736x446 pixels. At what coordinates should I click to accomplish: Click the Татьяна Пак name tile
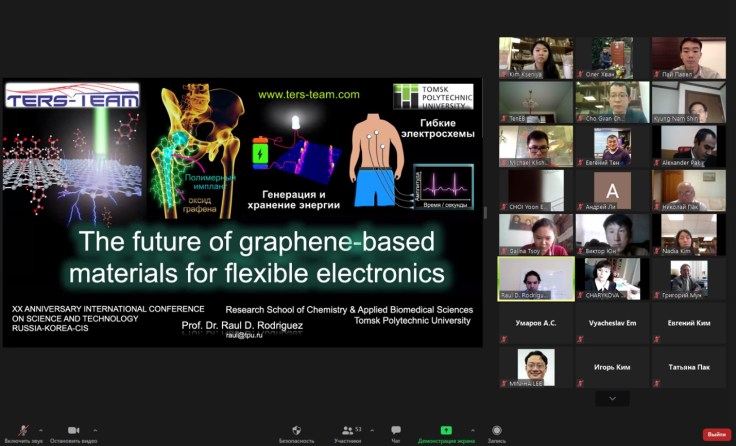689,367
